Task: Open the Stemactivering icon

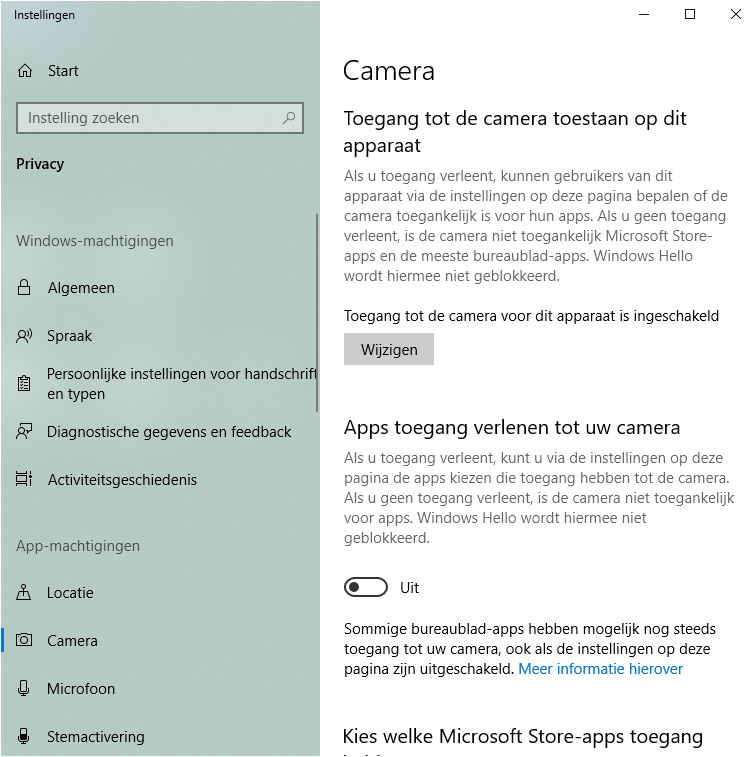Action: coord(23,736)
